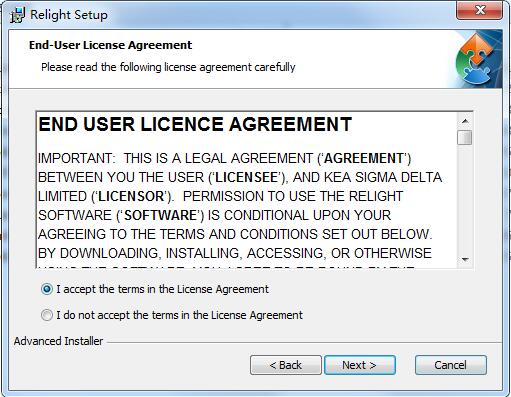Viewport: 511px width, 397px height.
Task: Click the 'End-User License Agreement' header title
Action: point(110,45)
